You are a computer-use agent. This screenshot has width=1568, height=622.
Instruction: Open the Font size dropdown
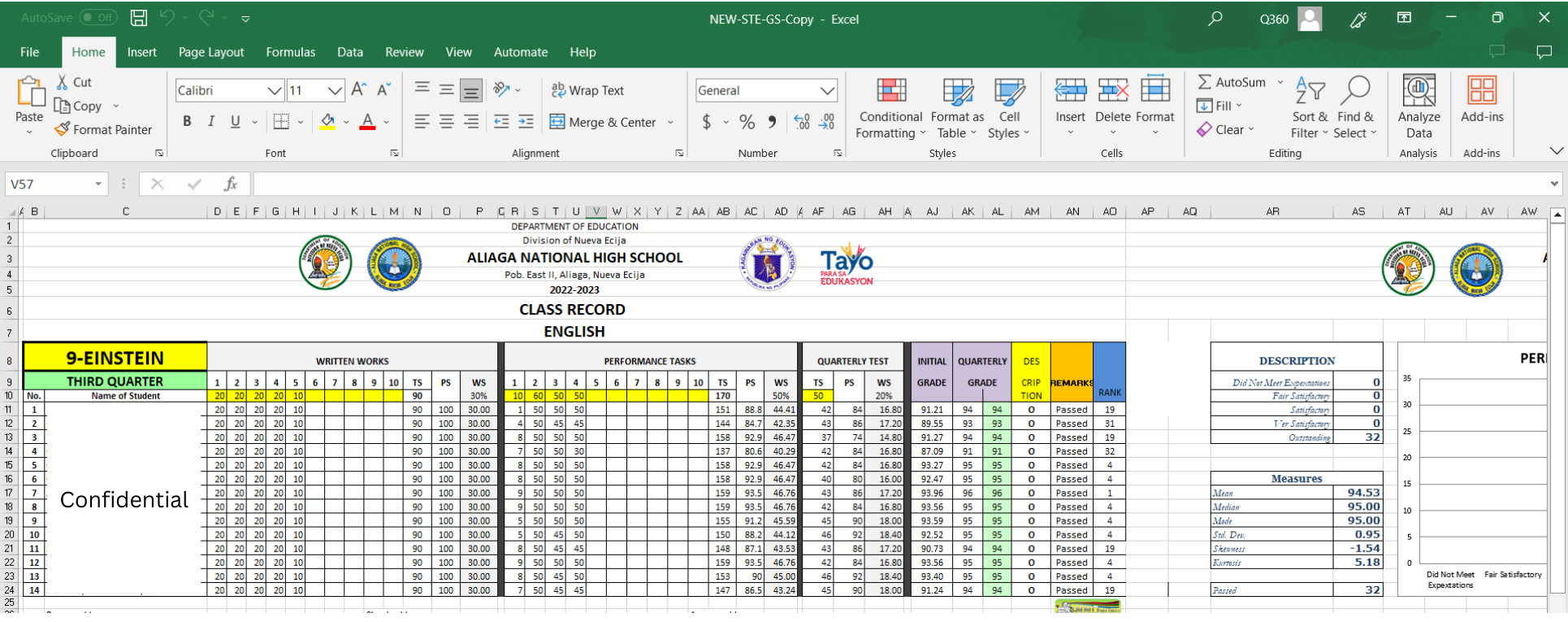[335, 90]
